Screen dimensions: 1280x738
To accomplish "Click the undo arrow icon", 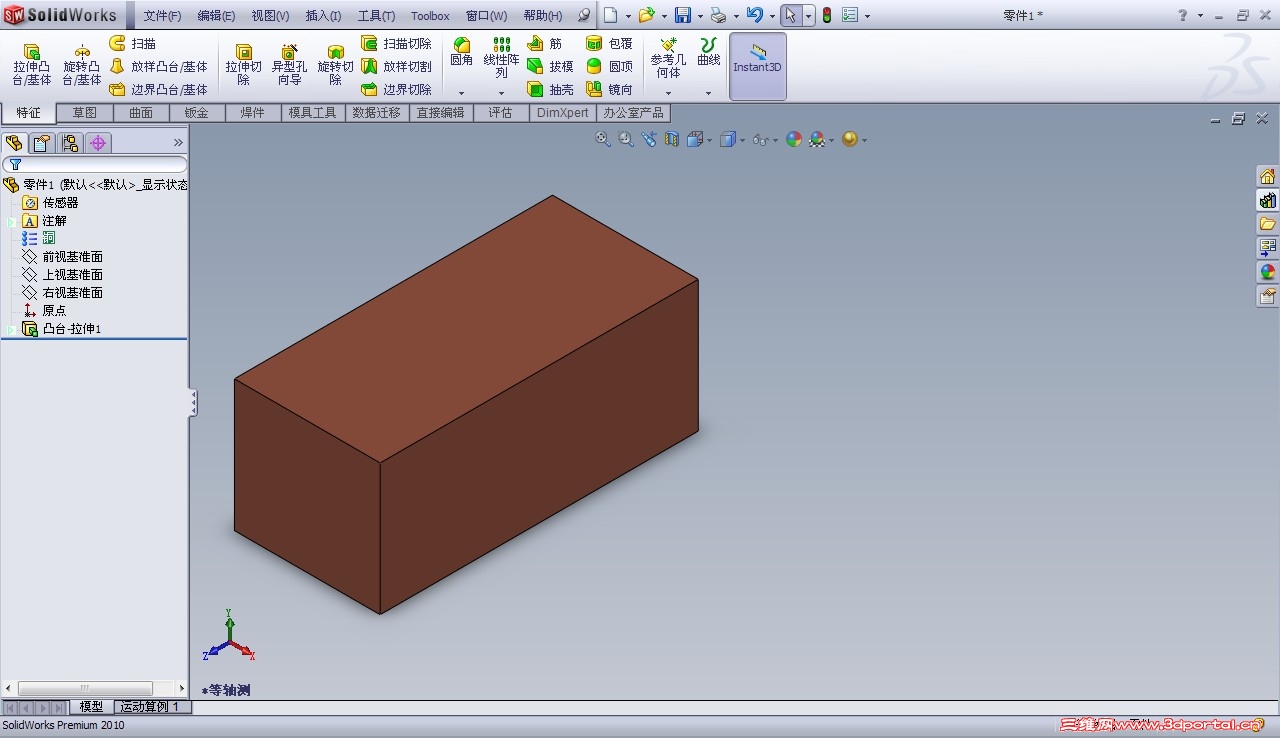I will 755,16.
